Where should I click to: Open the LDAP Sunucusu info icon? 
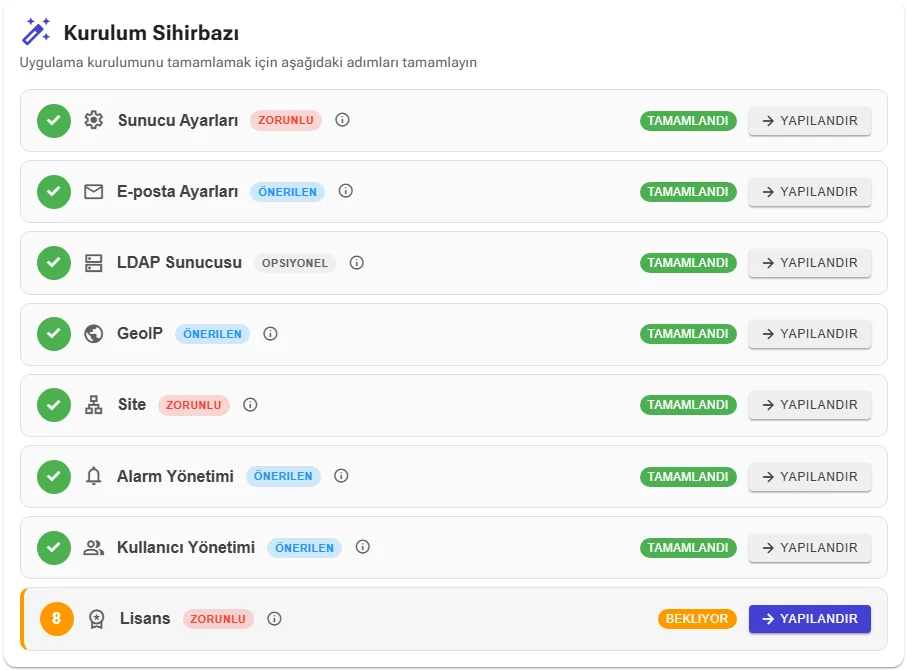click(356, 263)
